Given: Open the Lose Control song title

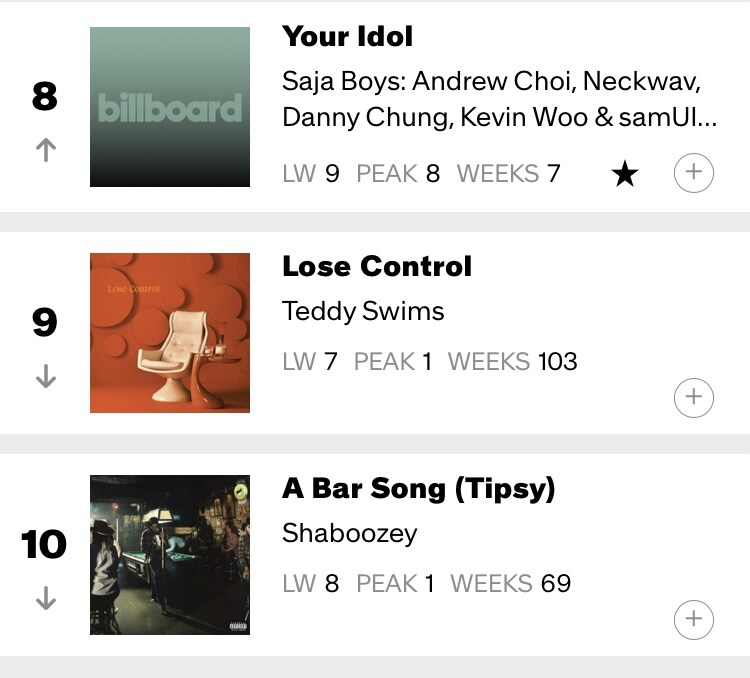Looking at the screenshot, I should (377, 266).
